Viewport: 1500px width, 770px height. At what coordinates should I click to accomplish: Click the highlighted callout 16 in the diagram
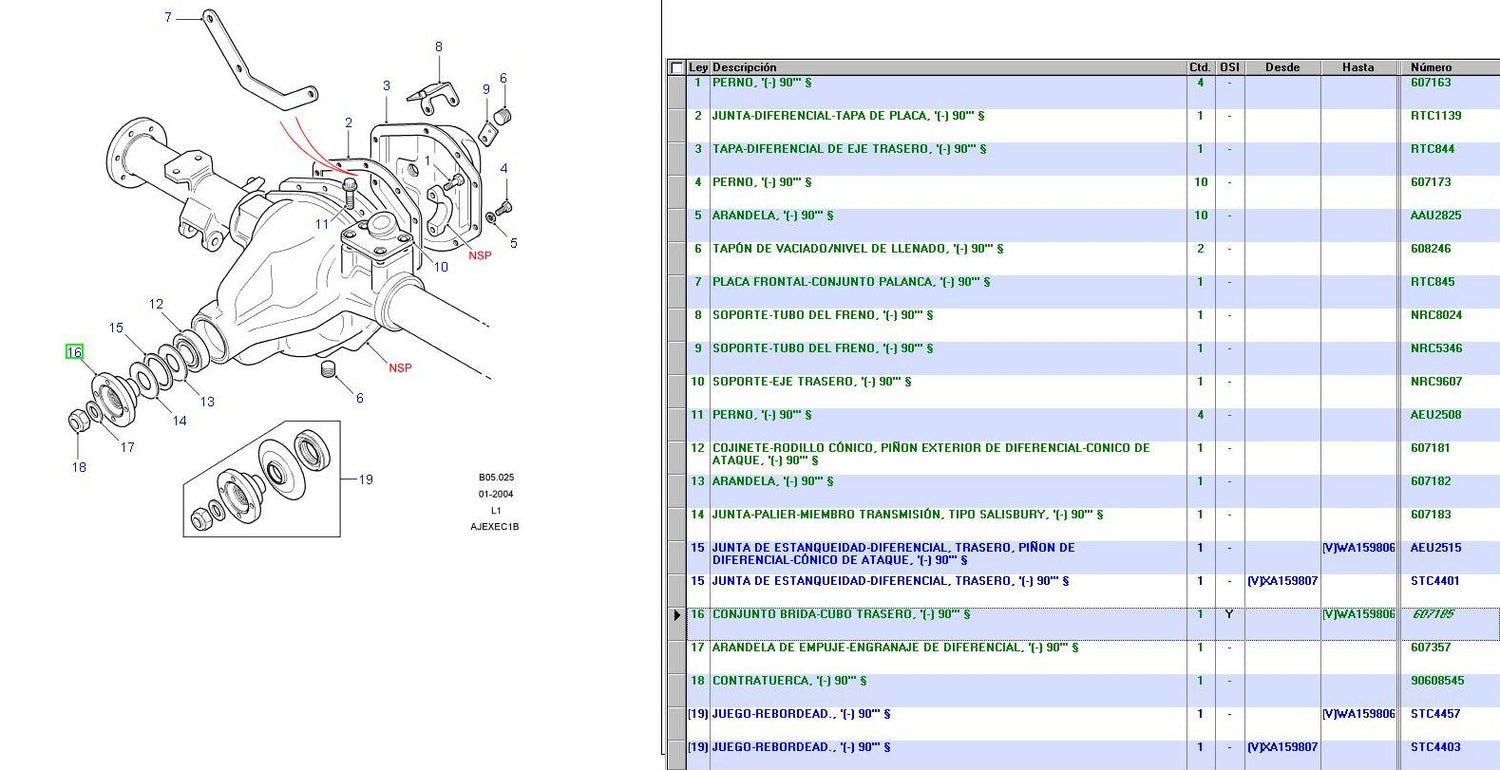[74, 352]
